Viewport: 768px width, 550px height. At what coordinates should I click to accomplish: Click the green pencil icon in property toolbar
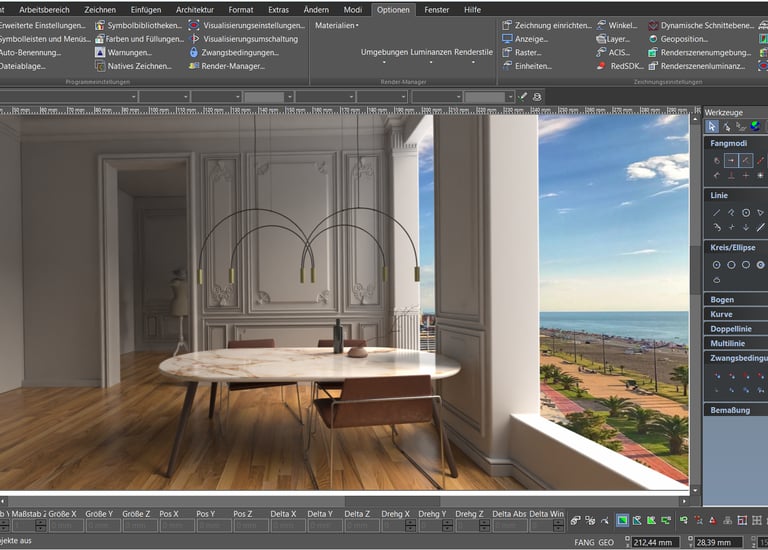point(522,96)
